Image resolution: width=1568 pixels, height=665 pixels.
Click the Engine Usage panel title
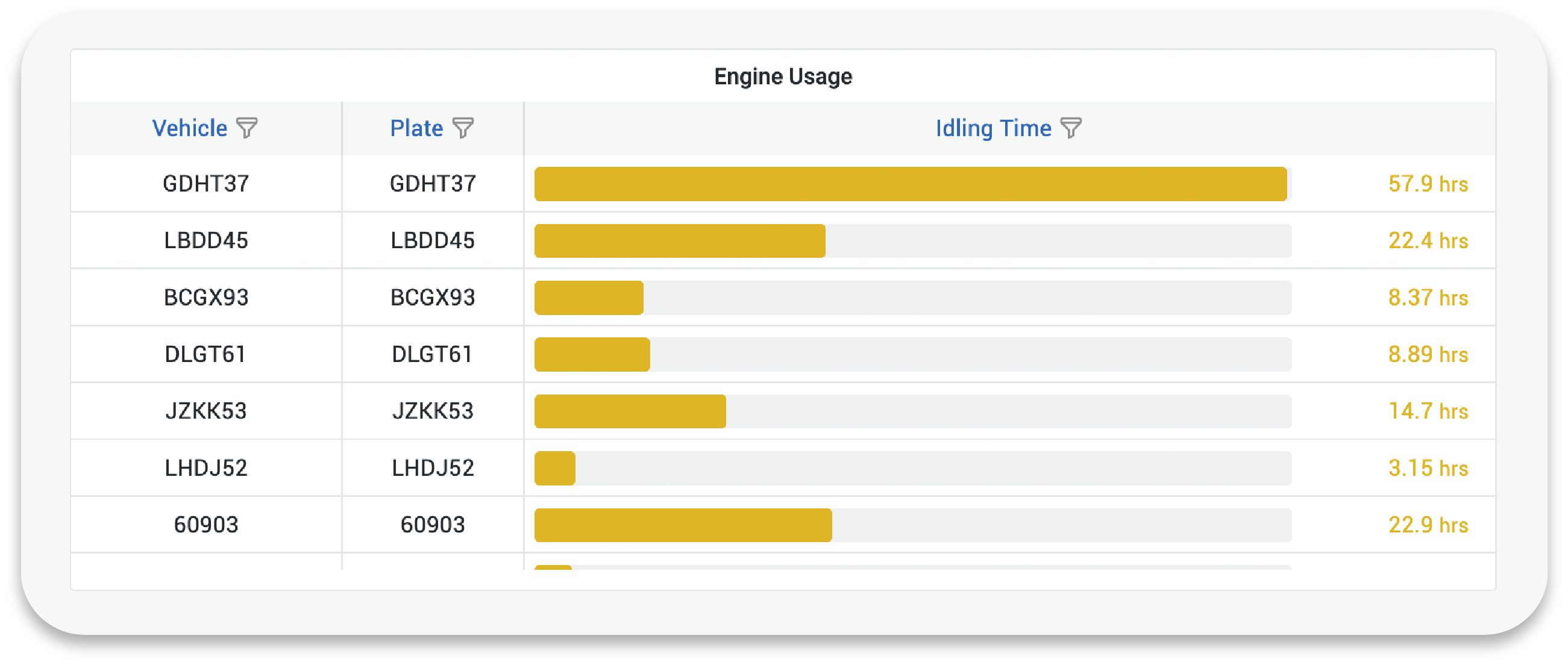[783, 76]
